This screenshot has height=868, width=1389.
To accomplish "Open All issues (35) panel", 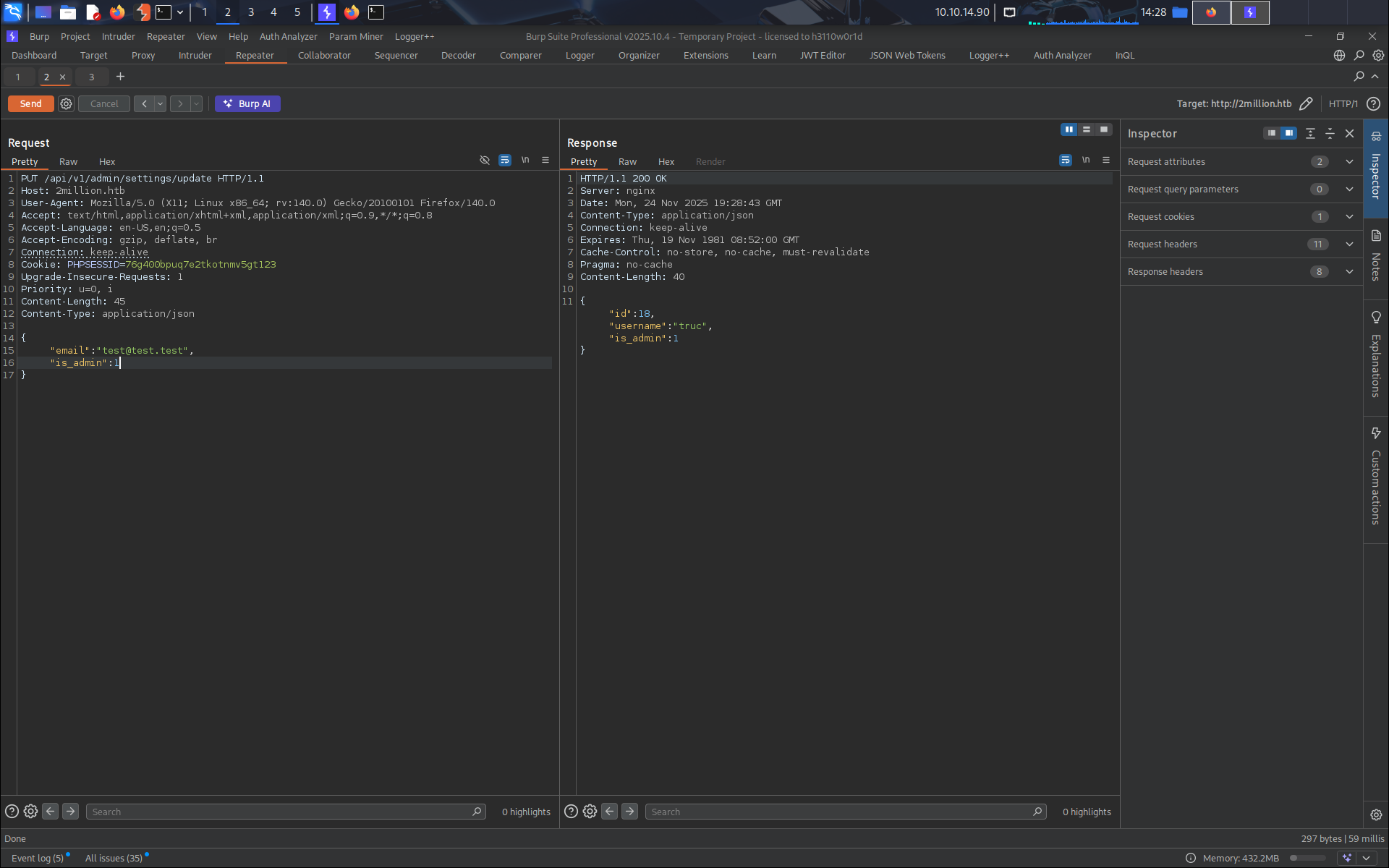I will coord(114,858).
